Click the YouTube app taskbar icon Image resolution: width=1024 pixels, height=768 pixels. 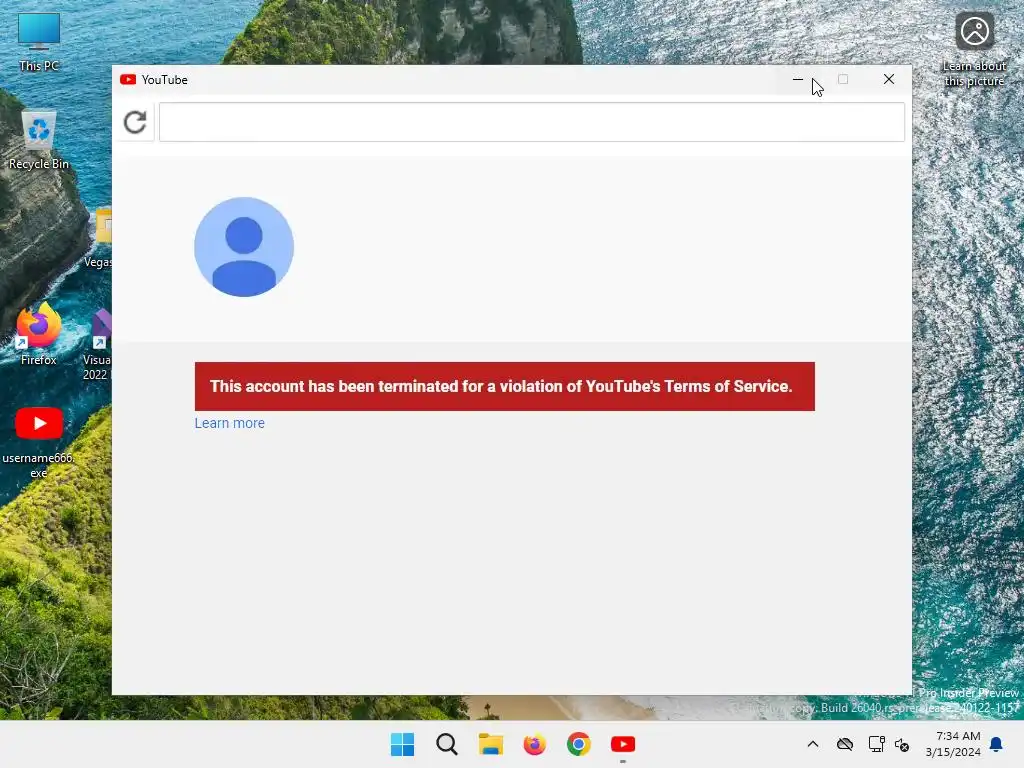623,744
